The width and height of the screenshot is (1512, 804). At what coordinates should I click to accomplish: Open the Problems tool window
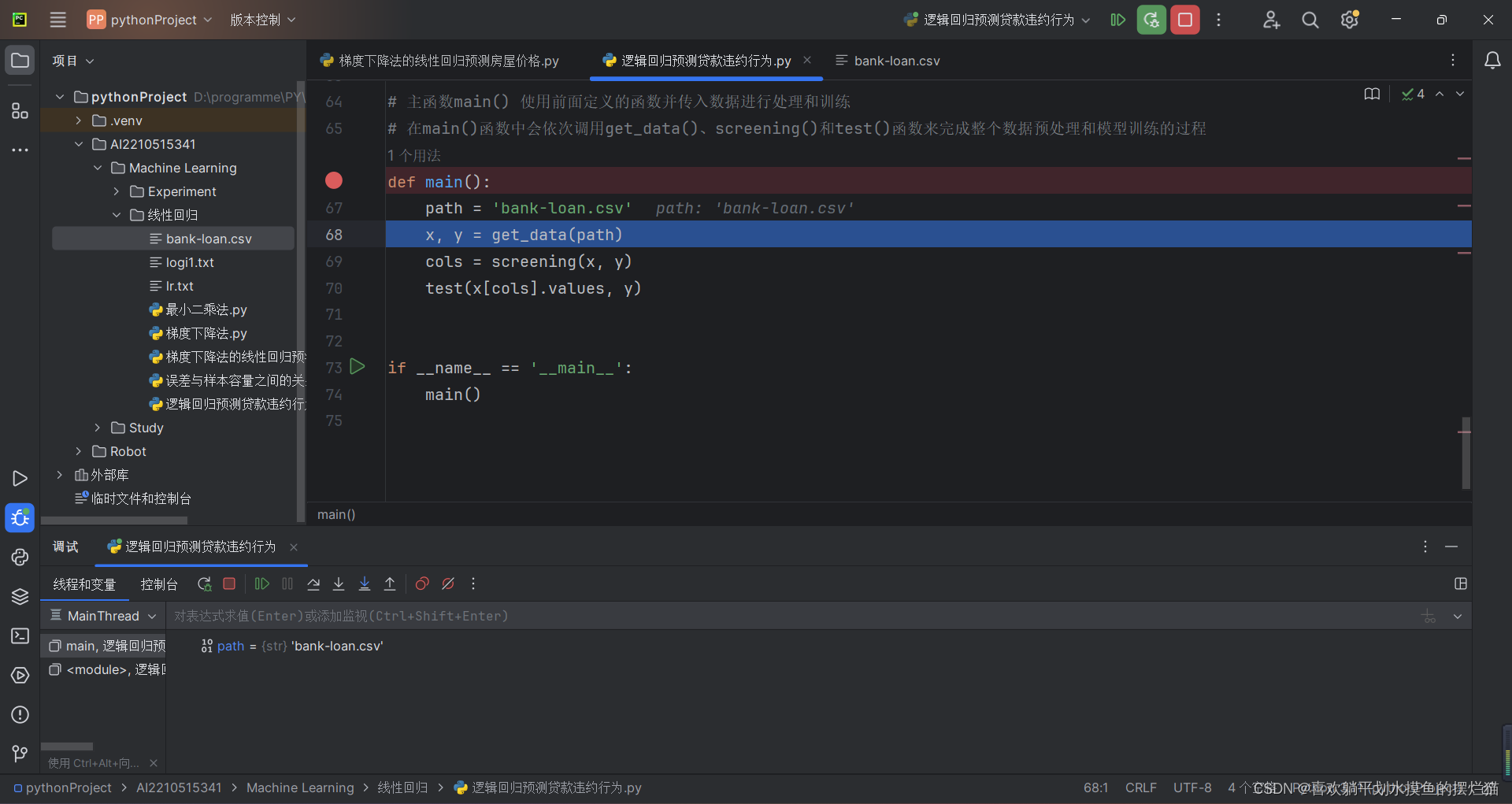point(20,715)
